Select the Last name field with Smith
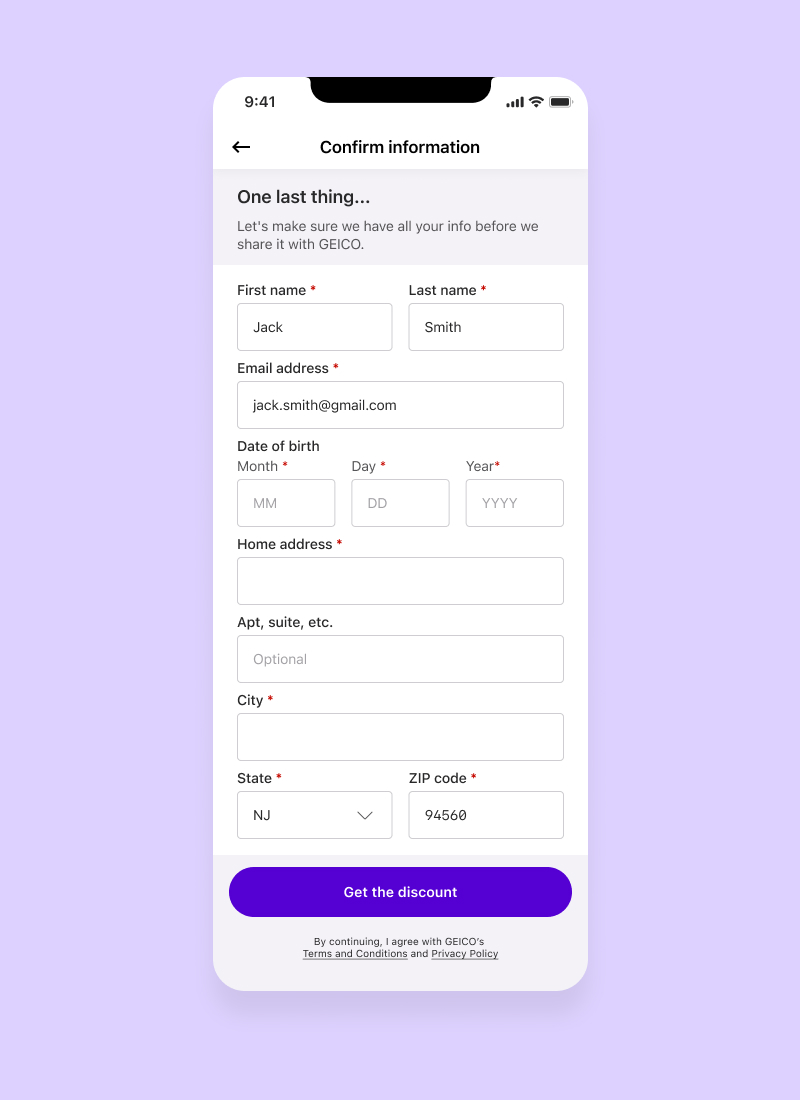 tap(486, 327)
